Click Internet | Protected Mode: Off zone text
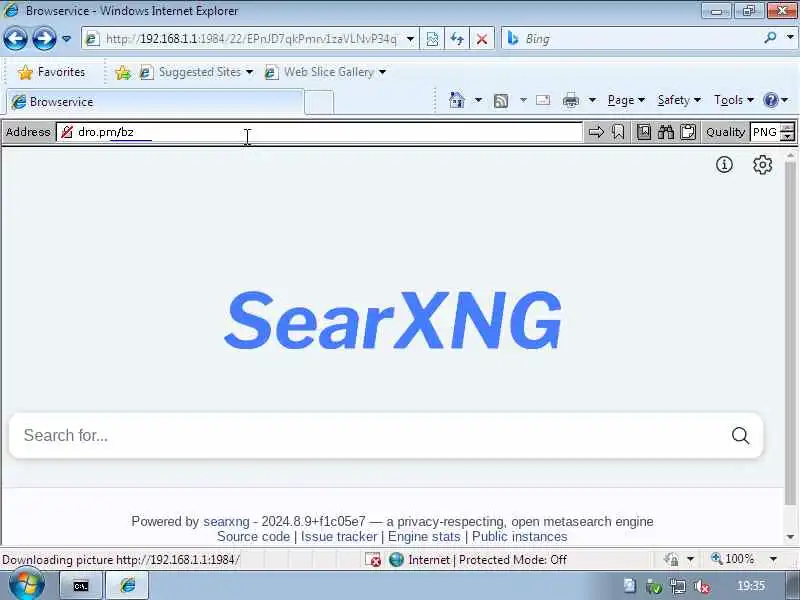The width and height of the screenshot is (800, 600). (x=487, y=560)
